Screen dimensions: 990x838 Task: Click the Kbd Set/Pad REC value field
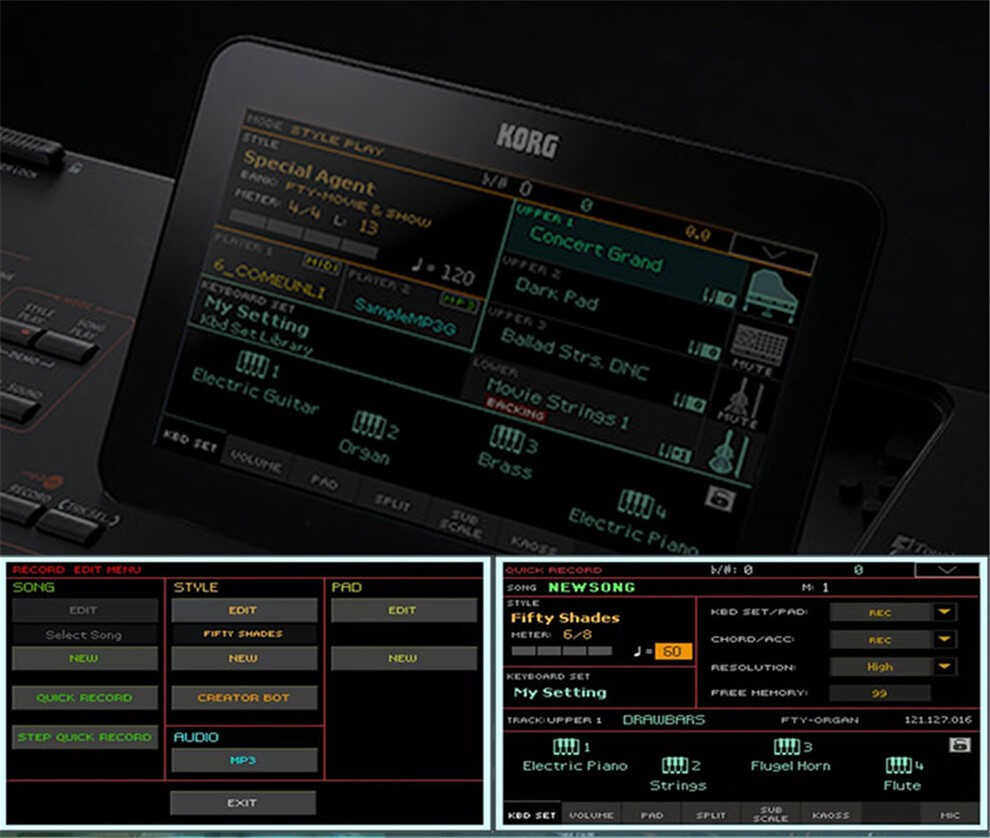point(880,613)
